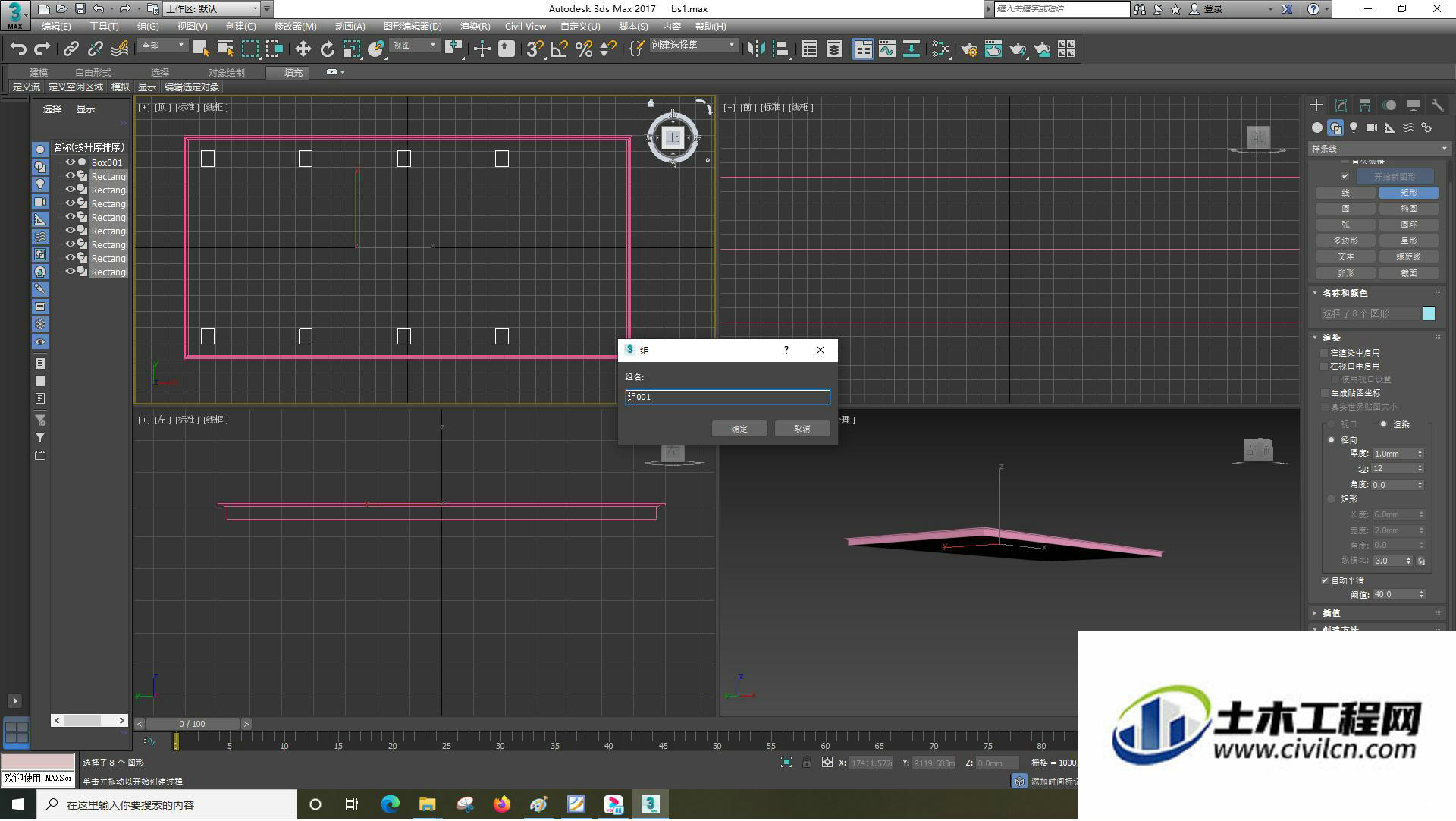Open the Curve Editor icon
1456x821 pixels.
(x=887, y=49)
